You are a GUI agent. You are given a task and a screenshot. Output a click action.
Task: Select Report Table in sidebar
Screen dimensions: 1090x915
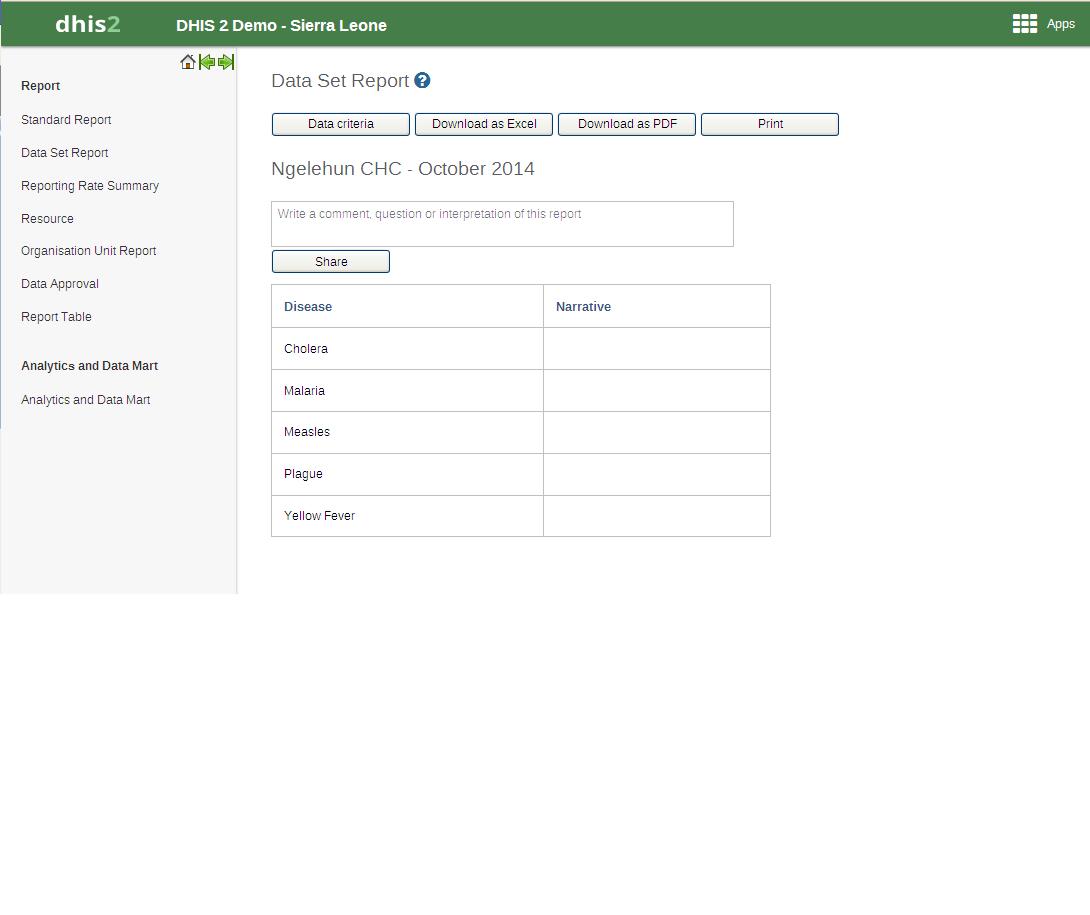pyautogui.click(x=56, y=317)
